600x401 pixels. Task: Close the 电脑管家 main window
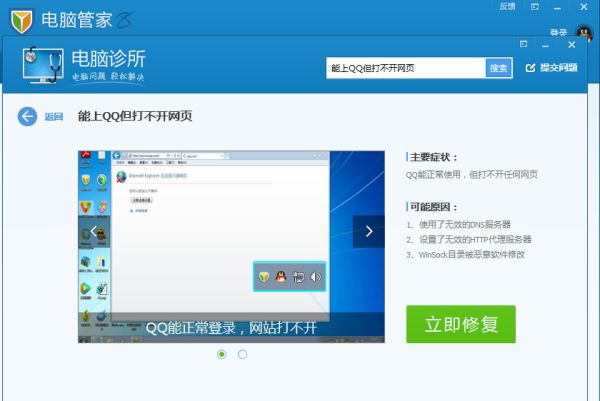[584, 7]
